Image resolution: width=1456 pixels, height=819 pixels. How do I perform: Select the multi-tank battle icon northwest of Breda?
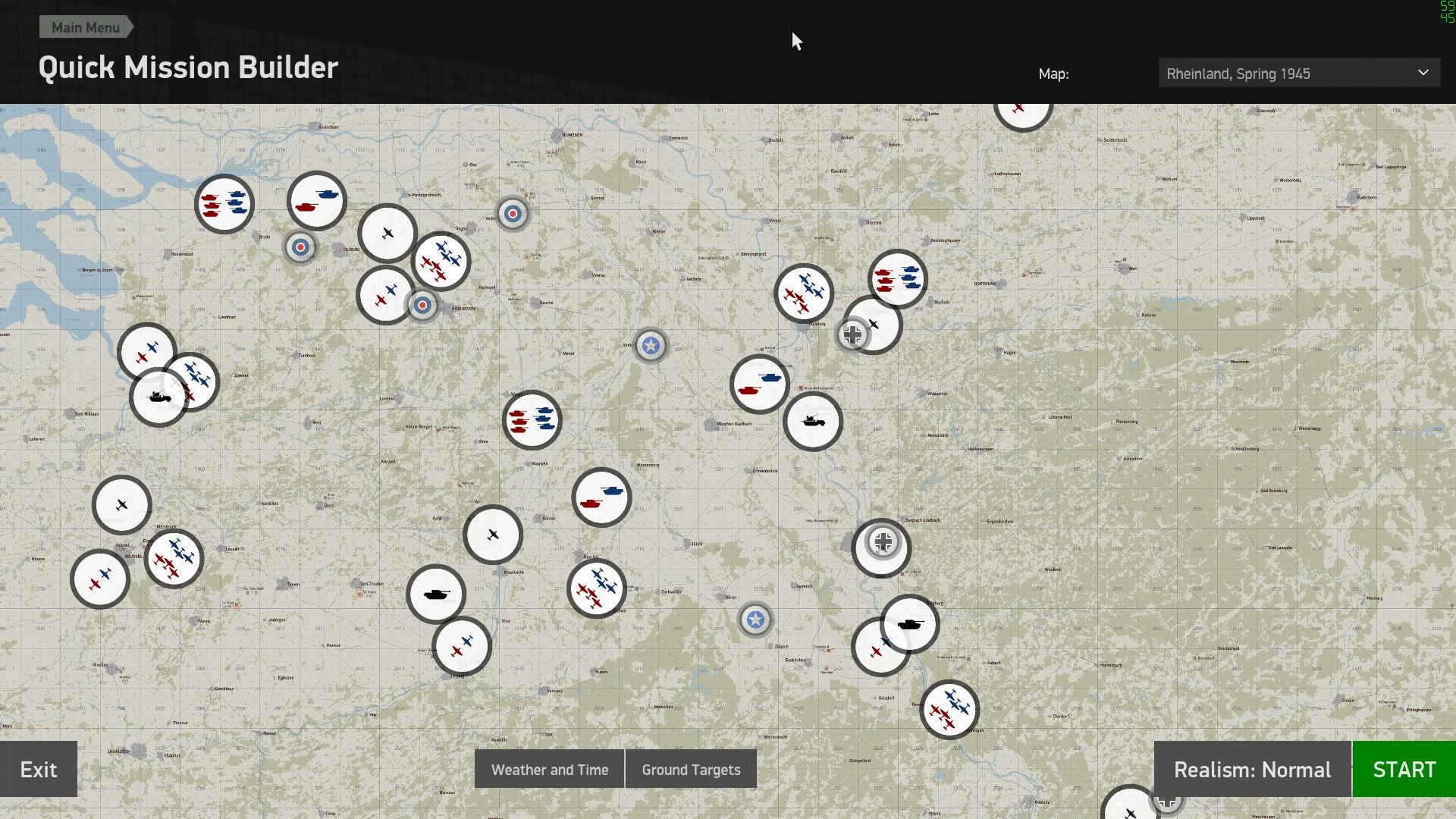224,203
